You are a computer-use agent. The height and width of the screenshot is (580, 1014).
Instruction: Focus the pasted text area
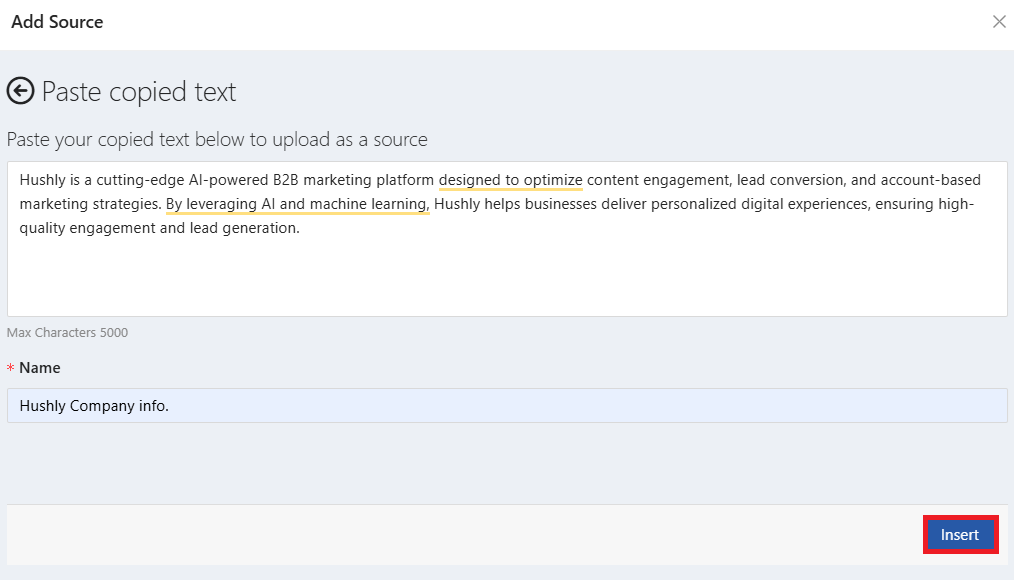507,239
